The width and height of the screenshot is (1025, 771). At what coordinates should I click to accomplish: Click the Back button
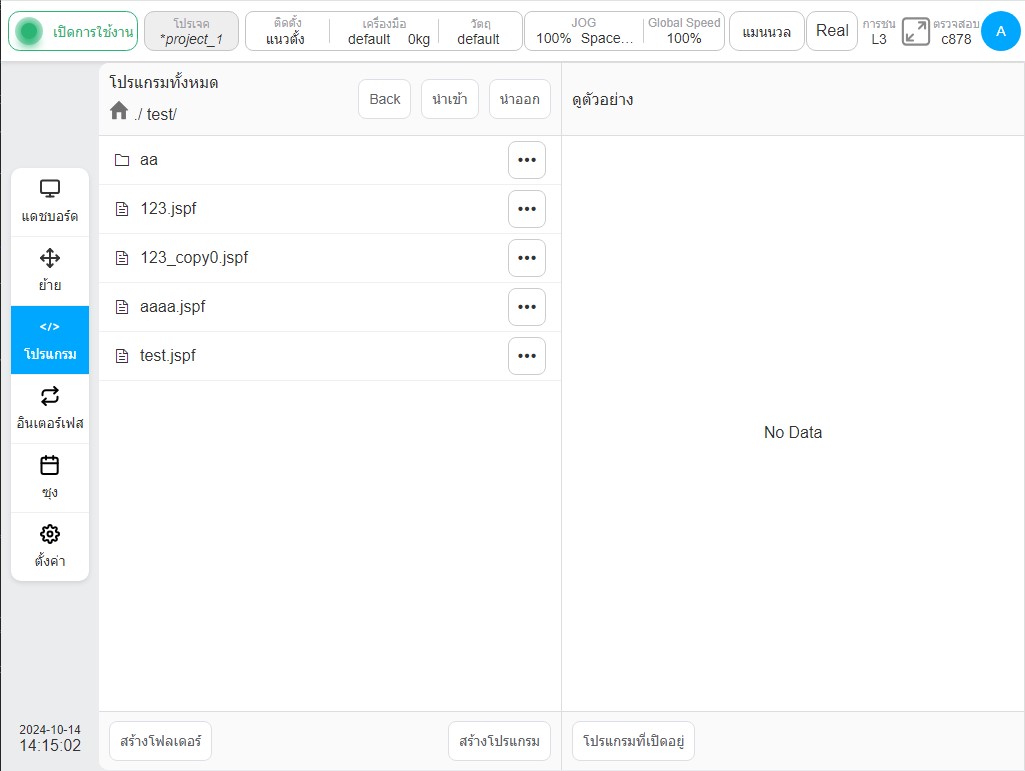[384, 99]
